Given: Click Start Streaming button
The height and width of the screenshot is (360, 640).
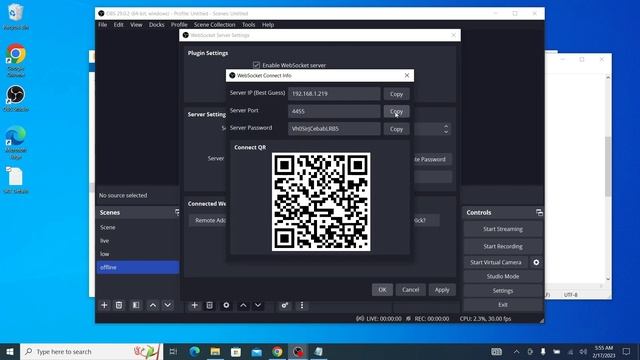Looking at the screenshot, I should pos(503,229).
